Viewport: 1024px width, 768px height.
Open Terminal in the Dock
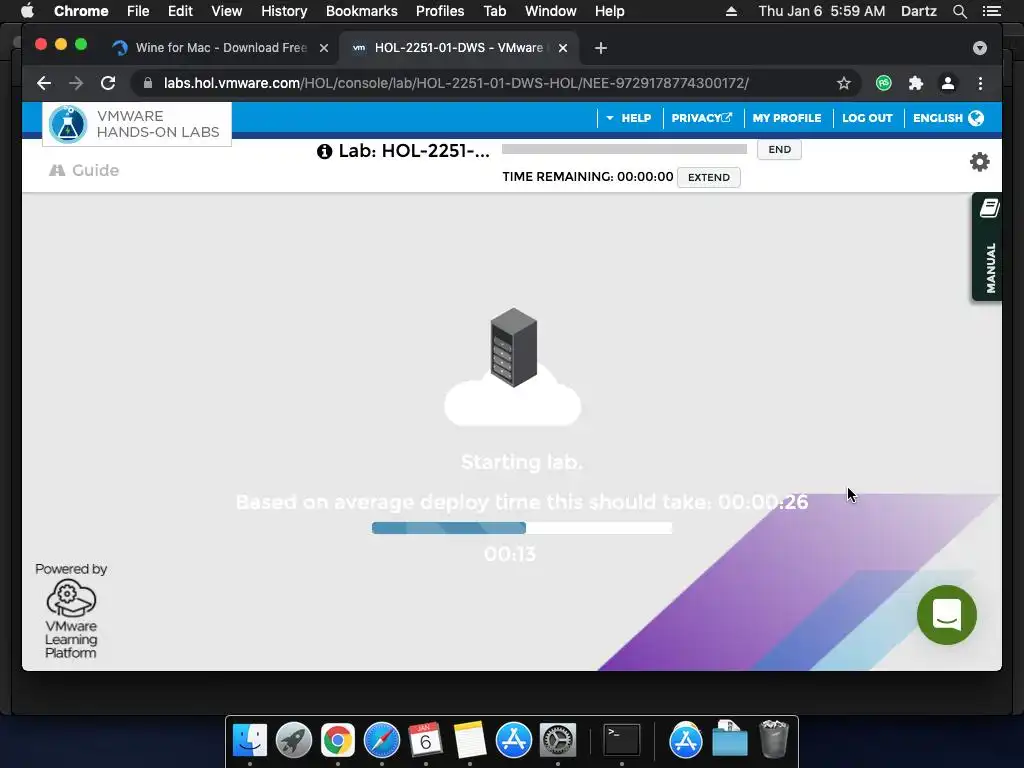pos(621,740)
